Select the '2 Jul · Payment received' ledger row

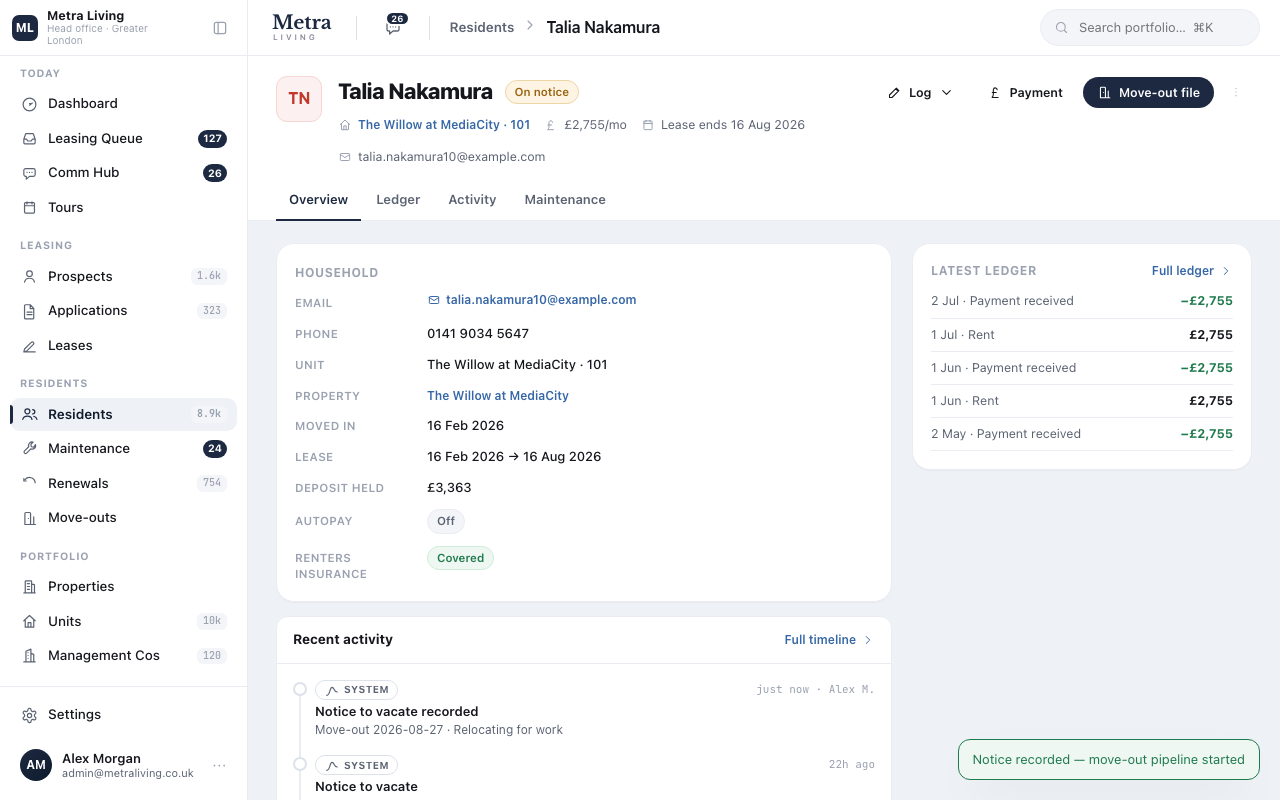[1082, 301]
